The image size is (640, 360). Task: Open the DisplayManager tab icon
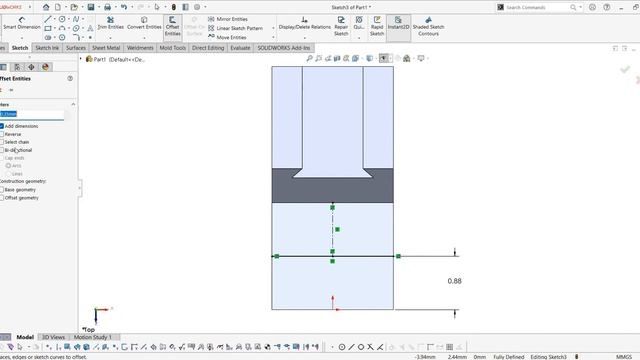click(x=45, y=67)
